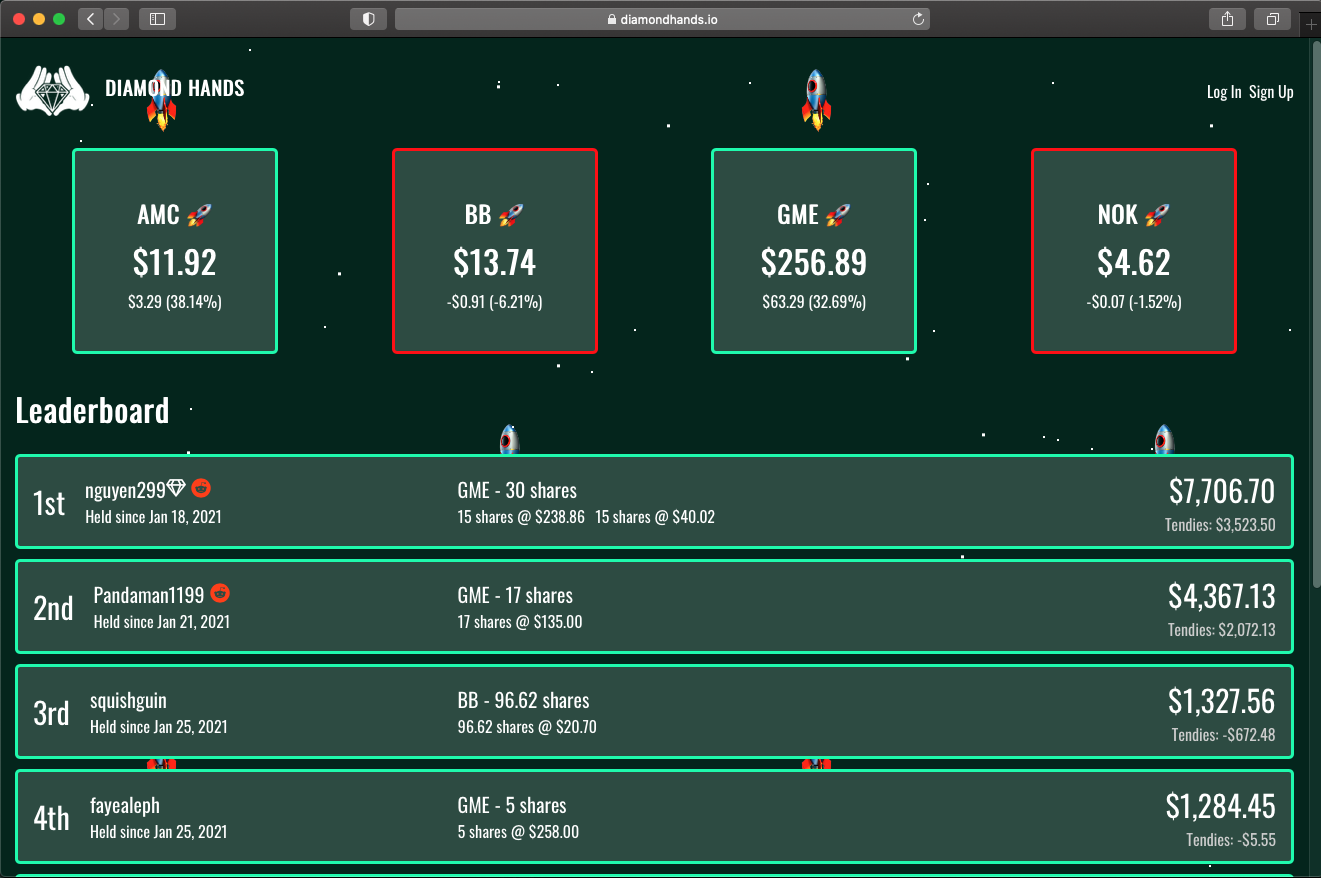1321x878 pixels.
Task: Click the DIAMOND HANDS site title
Action: (175, 88)
